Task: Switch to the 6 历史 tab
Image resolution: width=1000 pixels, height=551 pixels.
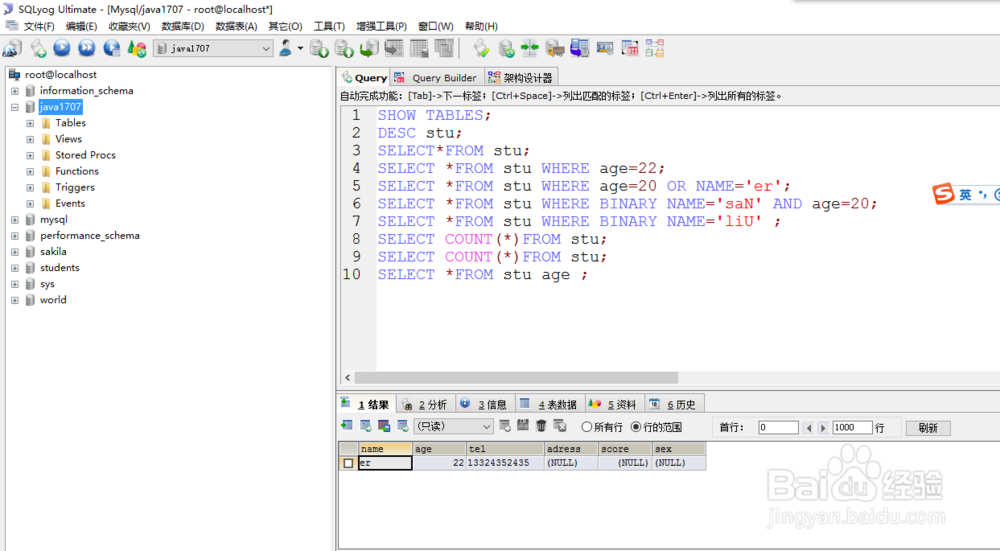Action: [675, 404]
